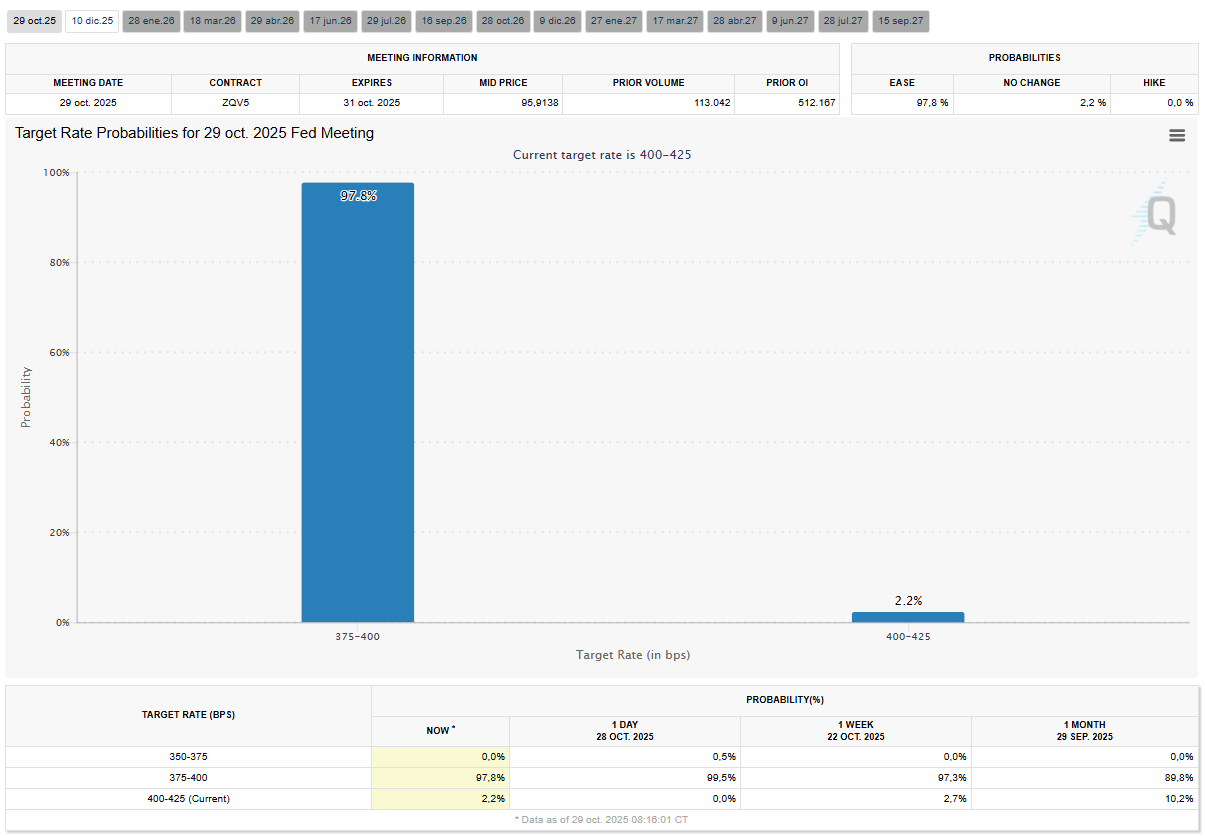Viewport: 1205px width, 836px height.
Task: Click the HIKE column header
Action: (1154, 83)
